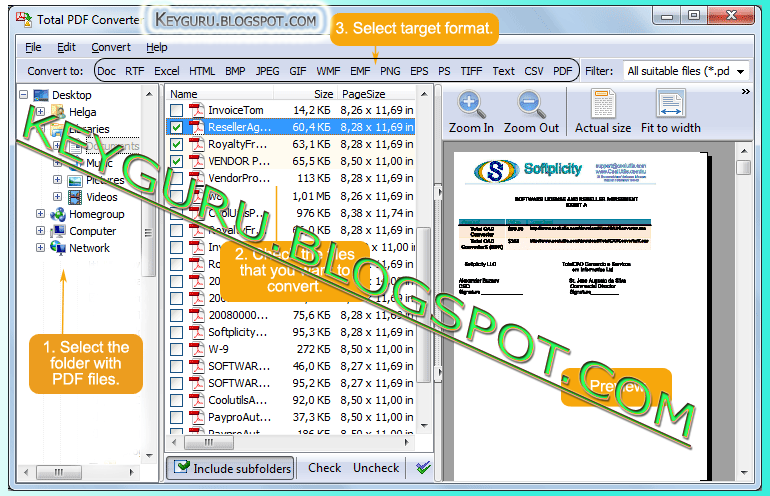Expand the Pictures tree node
770x496 pixels.
[57, 180]
